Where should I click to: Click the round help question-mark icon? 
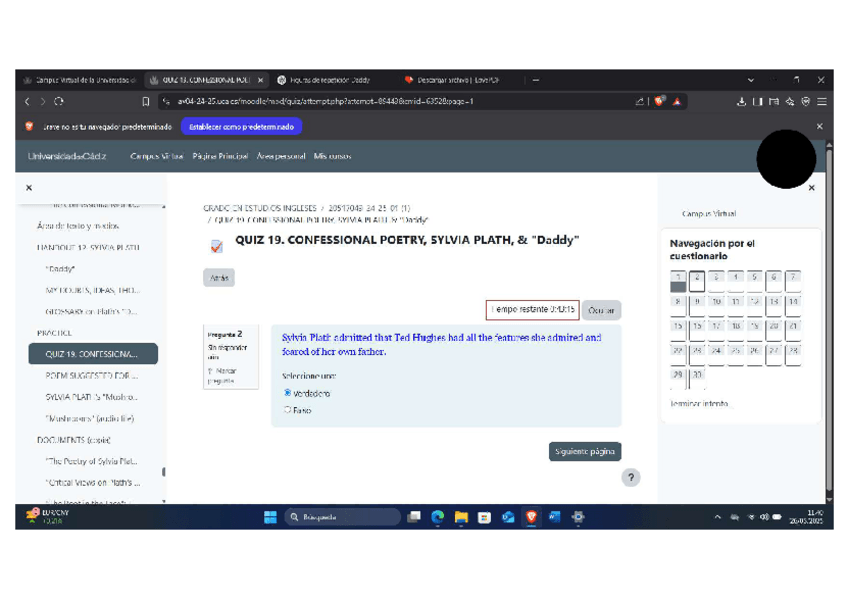coord(630,478)
